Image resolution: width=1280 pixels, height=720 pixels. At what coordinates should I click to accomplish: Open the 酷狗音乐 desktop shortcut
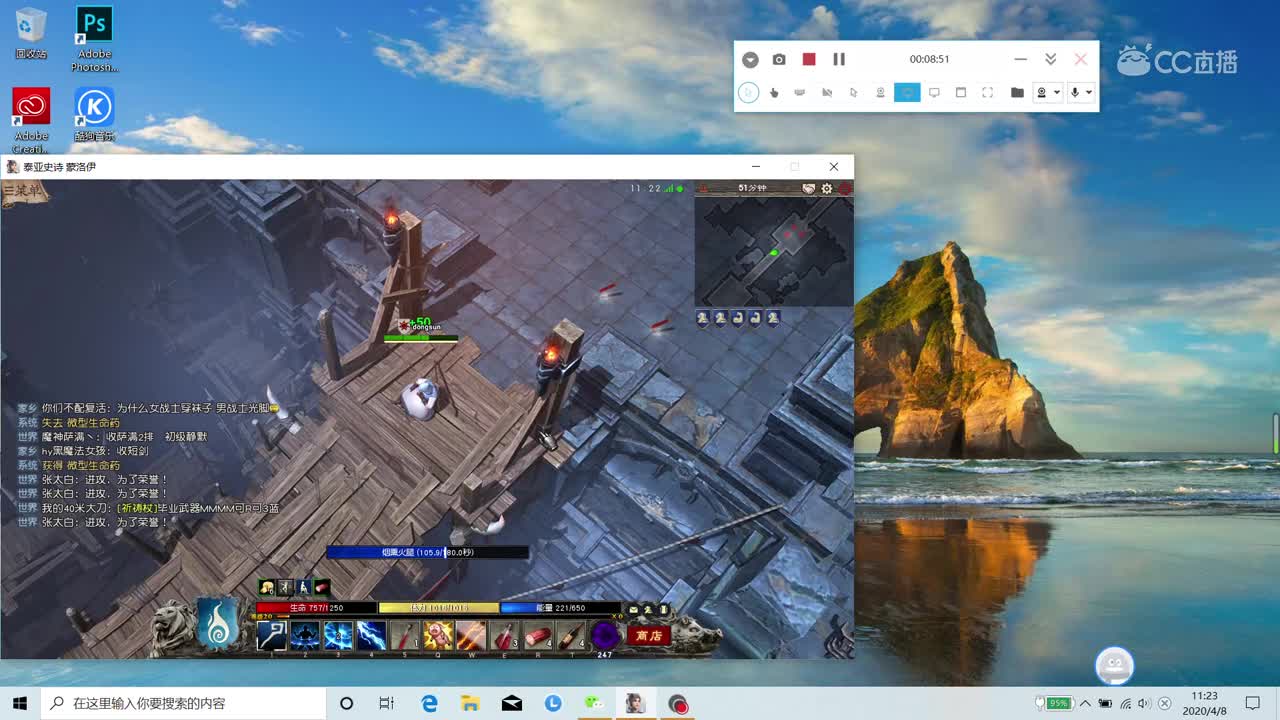(x=94, y=115)
